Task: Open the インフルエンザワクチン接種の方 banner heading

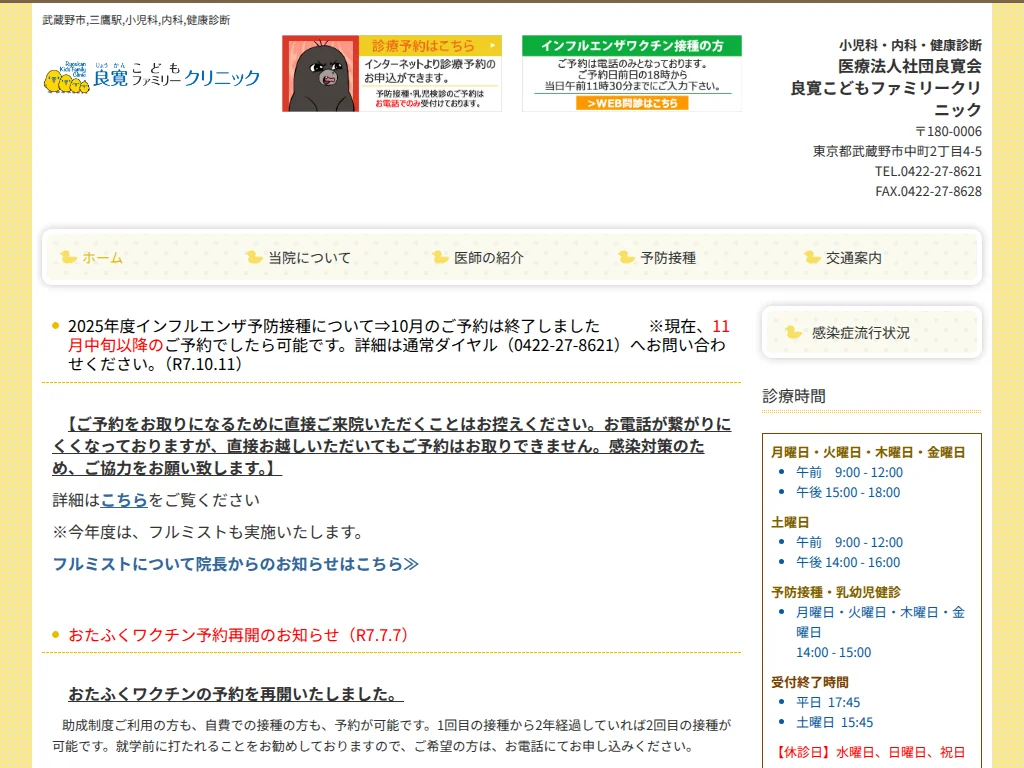Action: (x=632, y=46)
